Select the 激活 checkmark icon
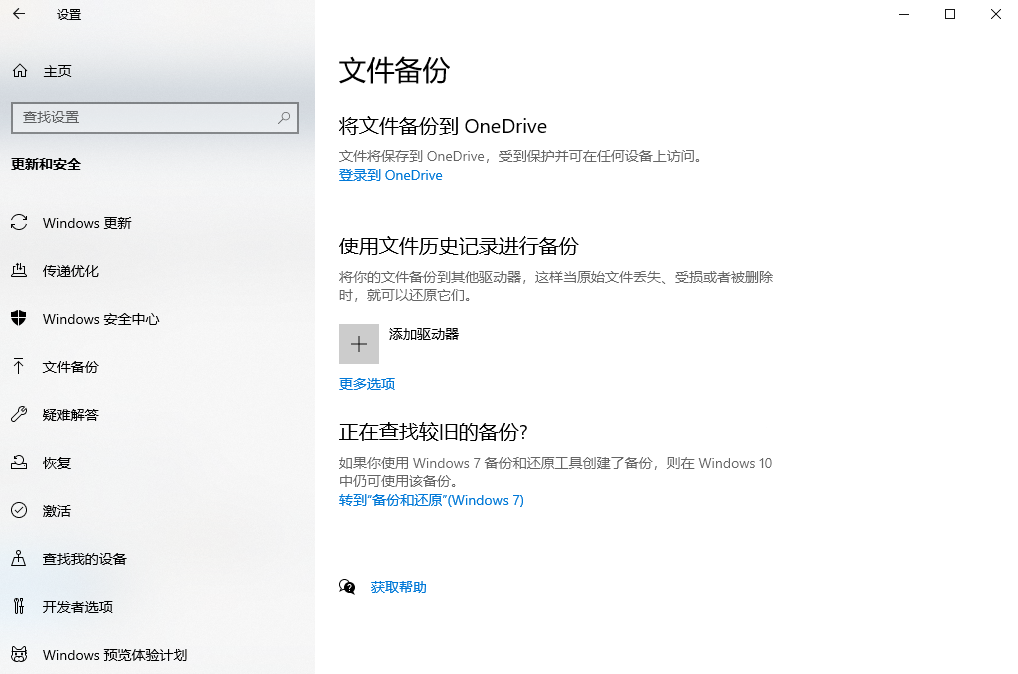The height and width of the screenshot is (674, 1018). point(18,511)
